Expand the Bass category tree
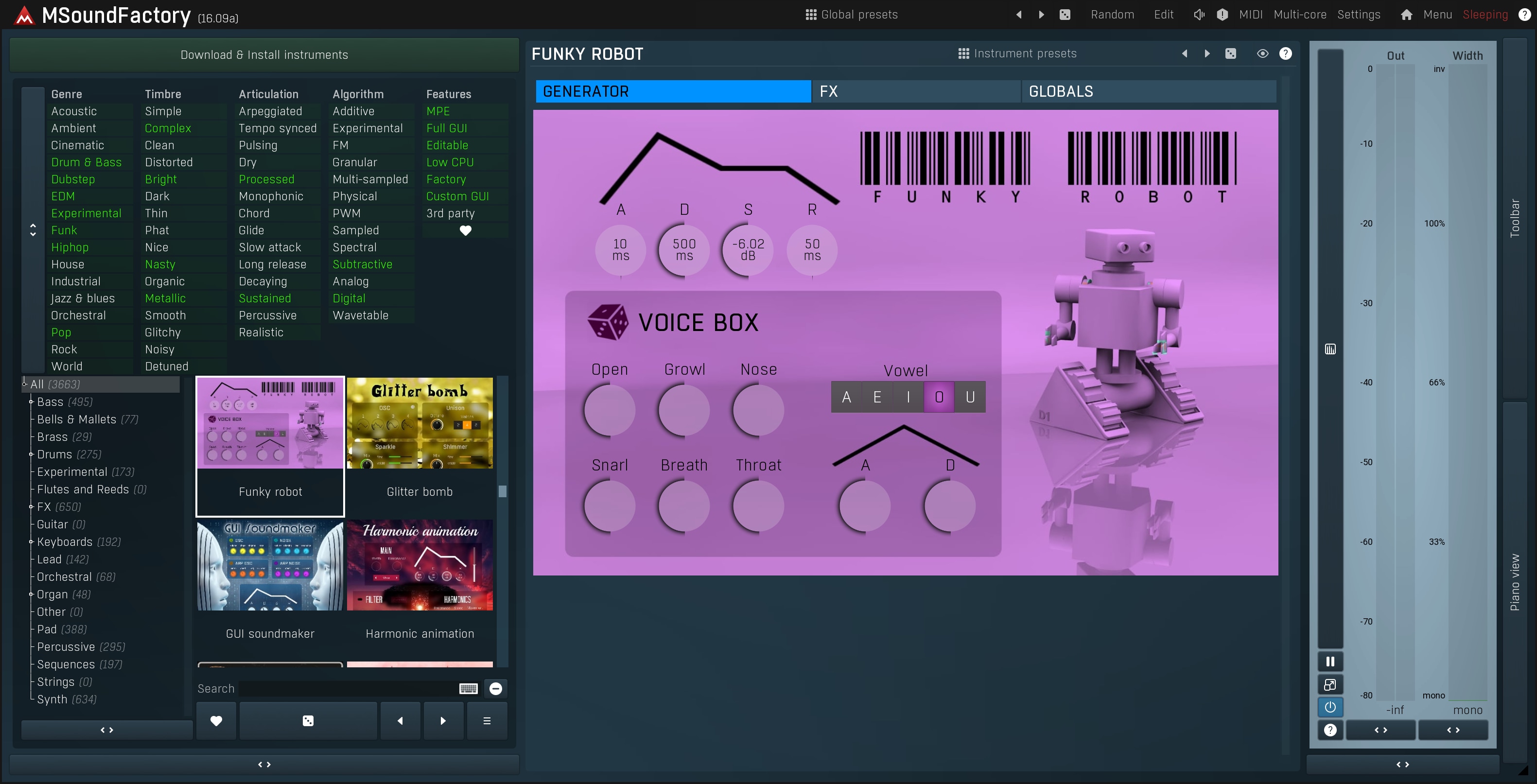The height and width of the screenshot is (784, 1537). [x=31, y=401]
